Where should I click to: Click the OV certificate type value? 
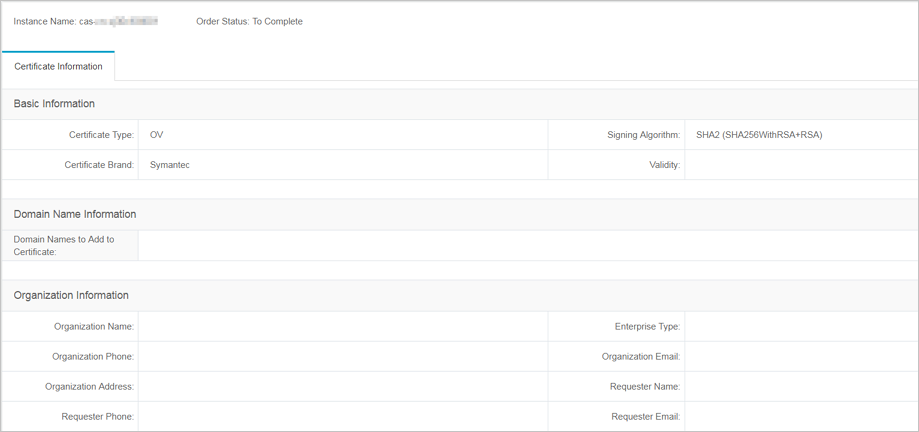coord(156,135)
